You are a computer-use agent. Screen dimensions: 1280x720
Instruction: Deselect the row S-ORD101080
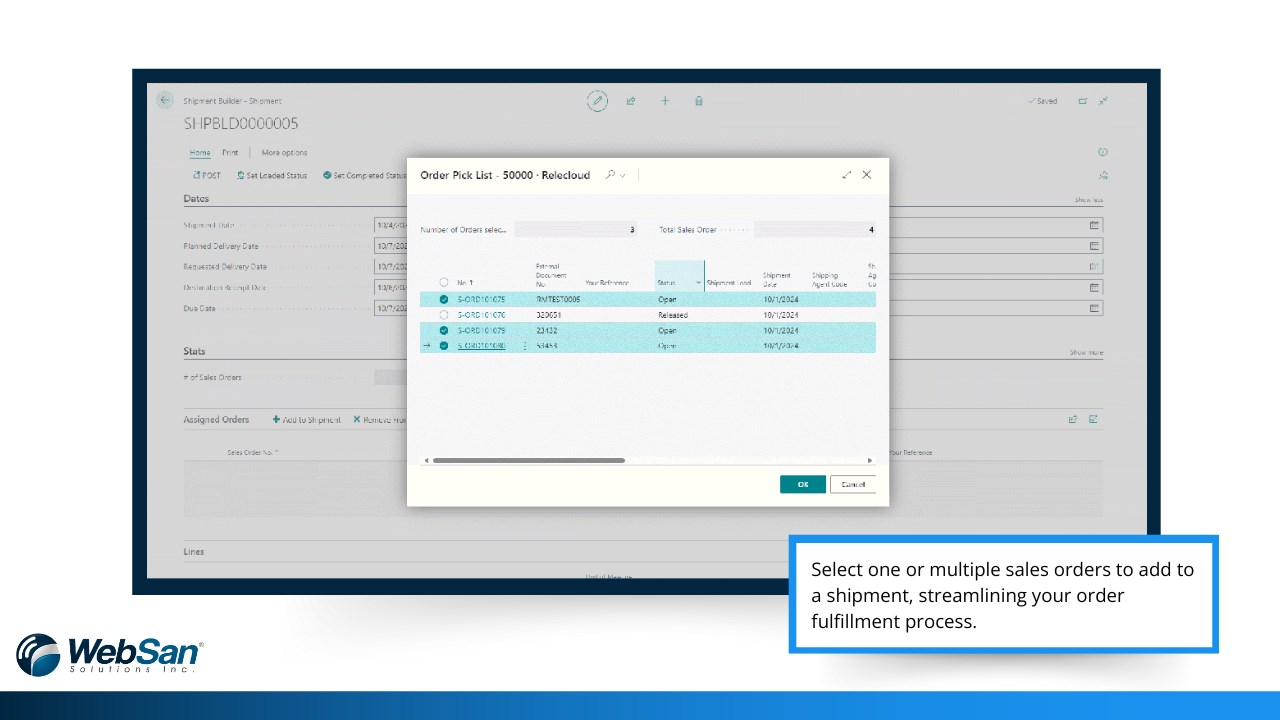pyautogui.click(x=444, y=346)
